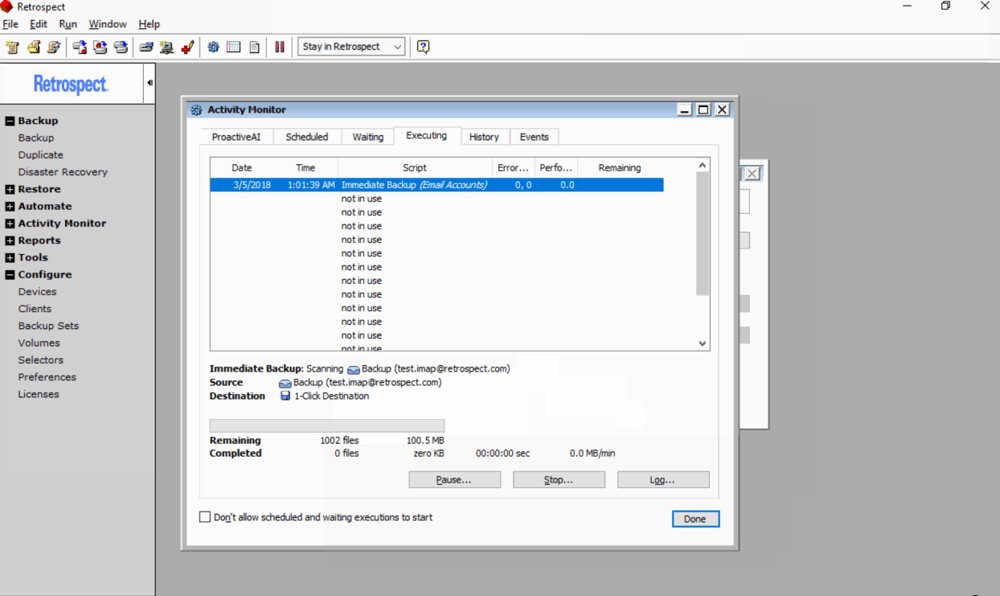Click the red checkmark with pencil toolbar icon
Screen dimensions: 1000x596
[188, 47]
